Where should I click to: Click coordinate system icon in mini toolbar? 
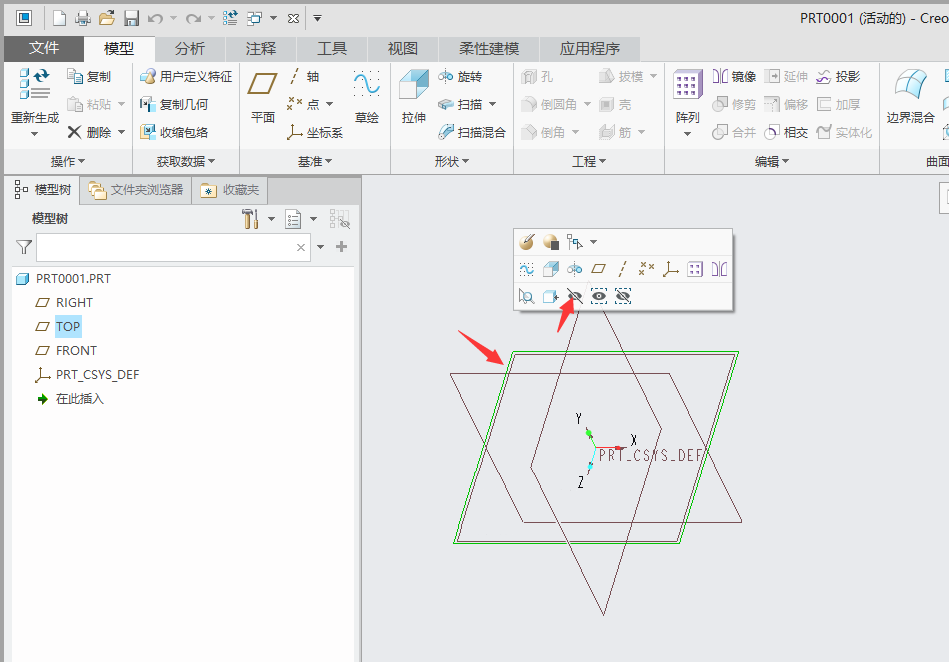(x=671, y=269)
